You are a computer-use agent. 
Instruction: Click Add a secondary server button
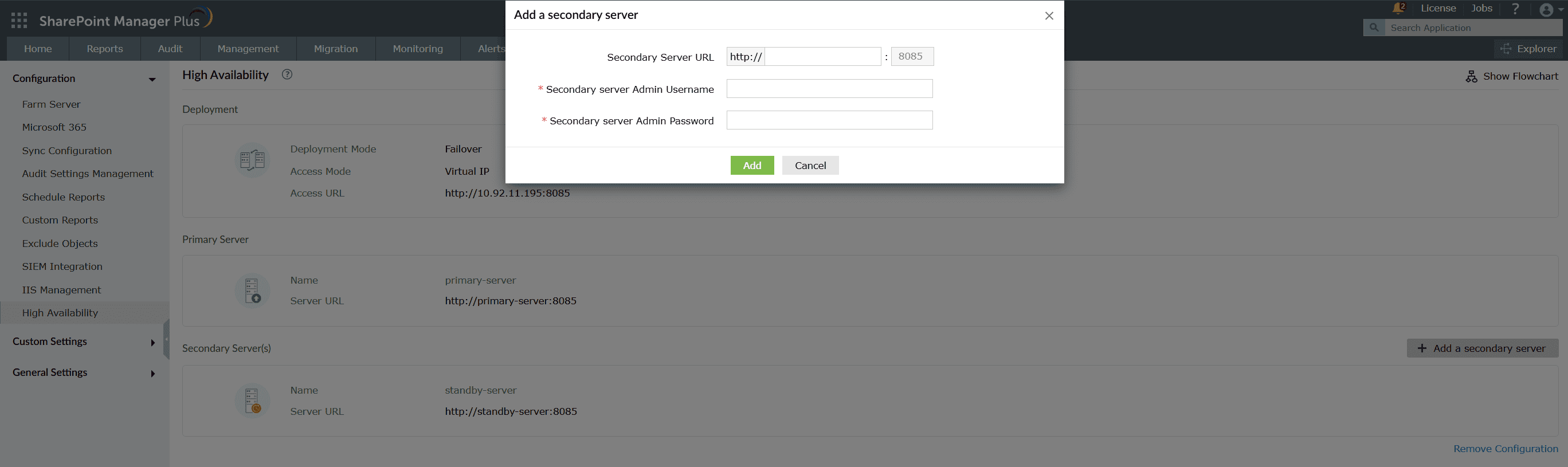pos(1482,348)
